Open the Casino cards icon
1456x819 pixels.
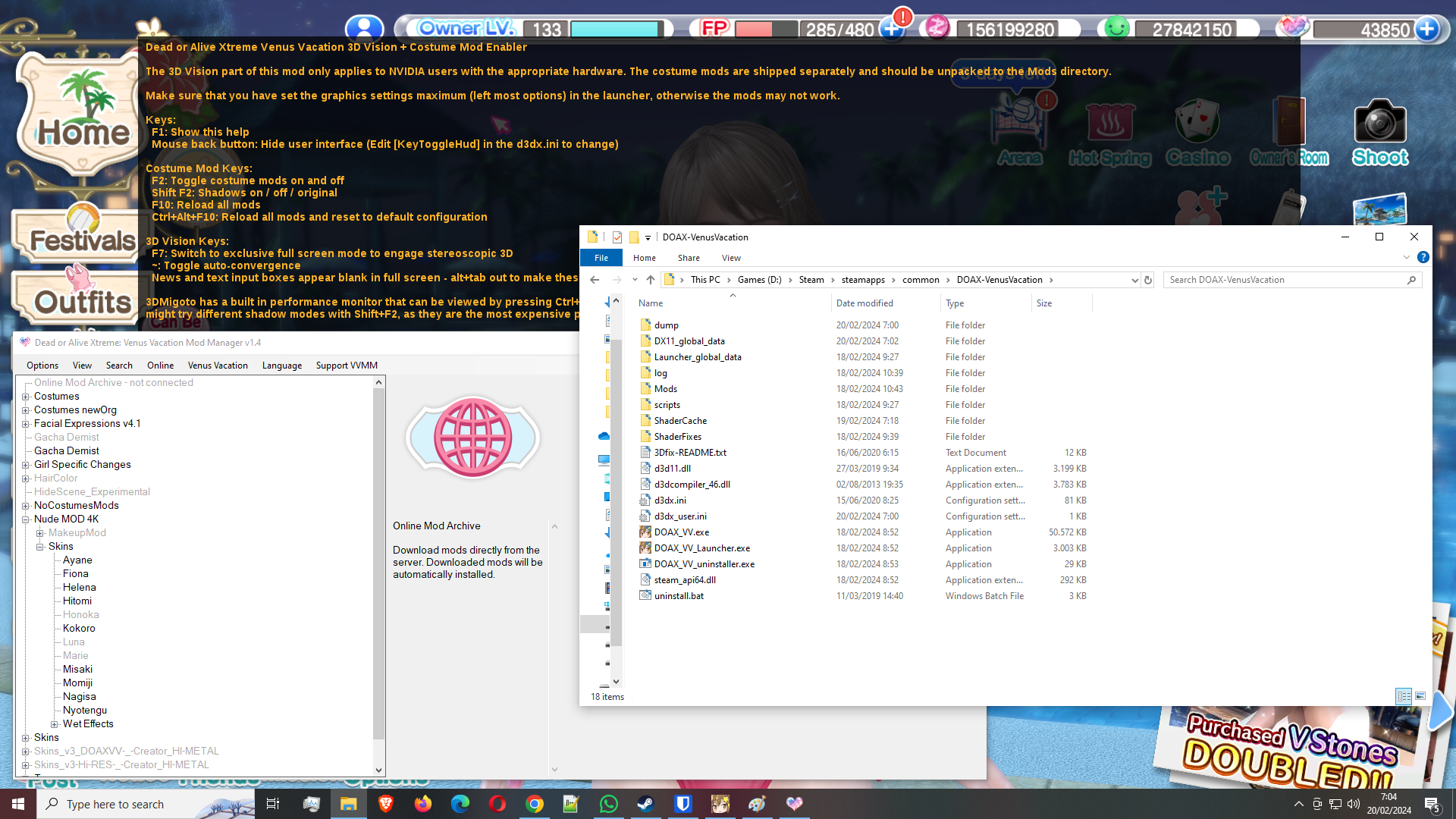coord(1197,132)
